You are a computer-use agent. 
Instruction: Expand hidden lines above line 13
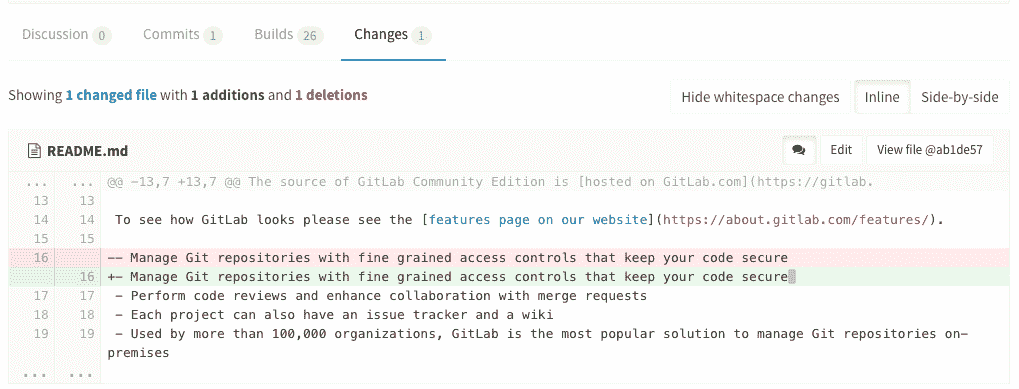[55, 182]
